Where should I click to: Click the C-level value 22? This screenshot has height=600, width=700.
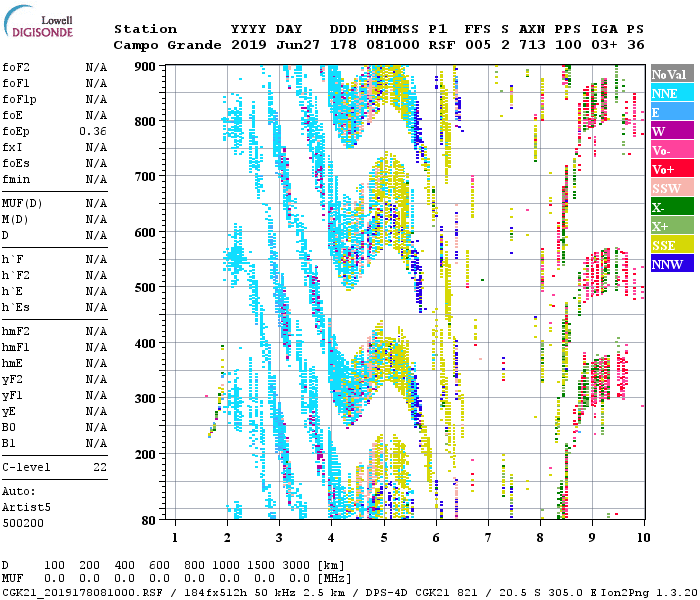tap(100, 467)
